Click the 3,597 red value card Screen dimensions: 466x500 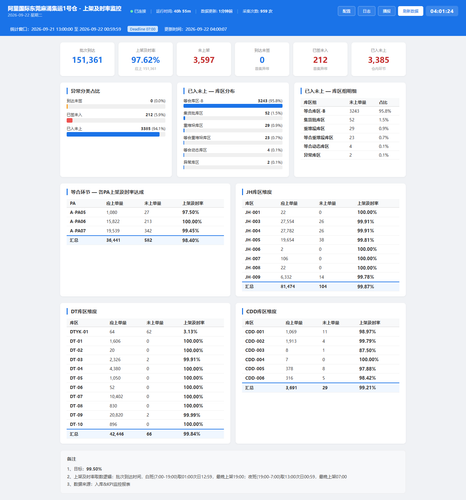click(204, 59)
